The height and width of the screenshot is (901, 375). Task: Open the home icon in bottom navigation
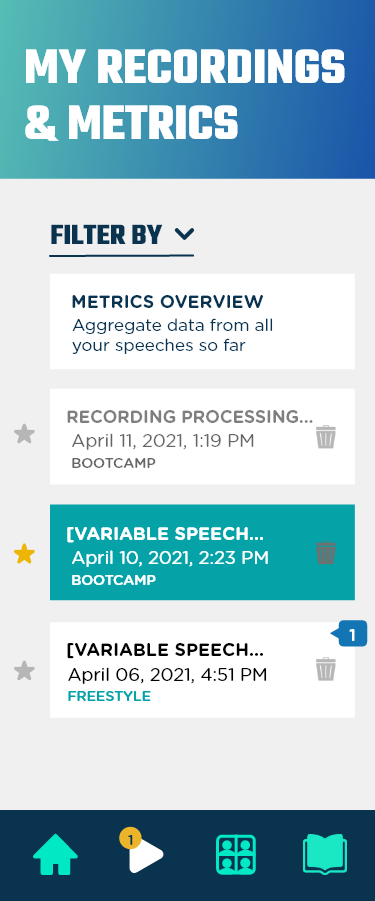point(55,854)
